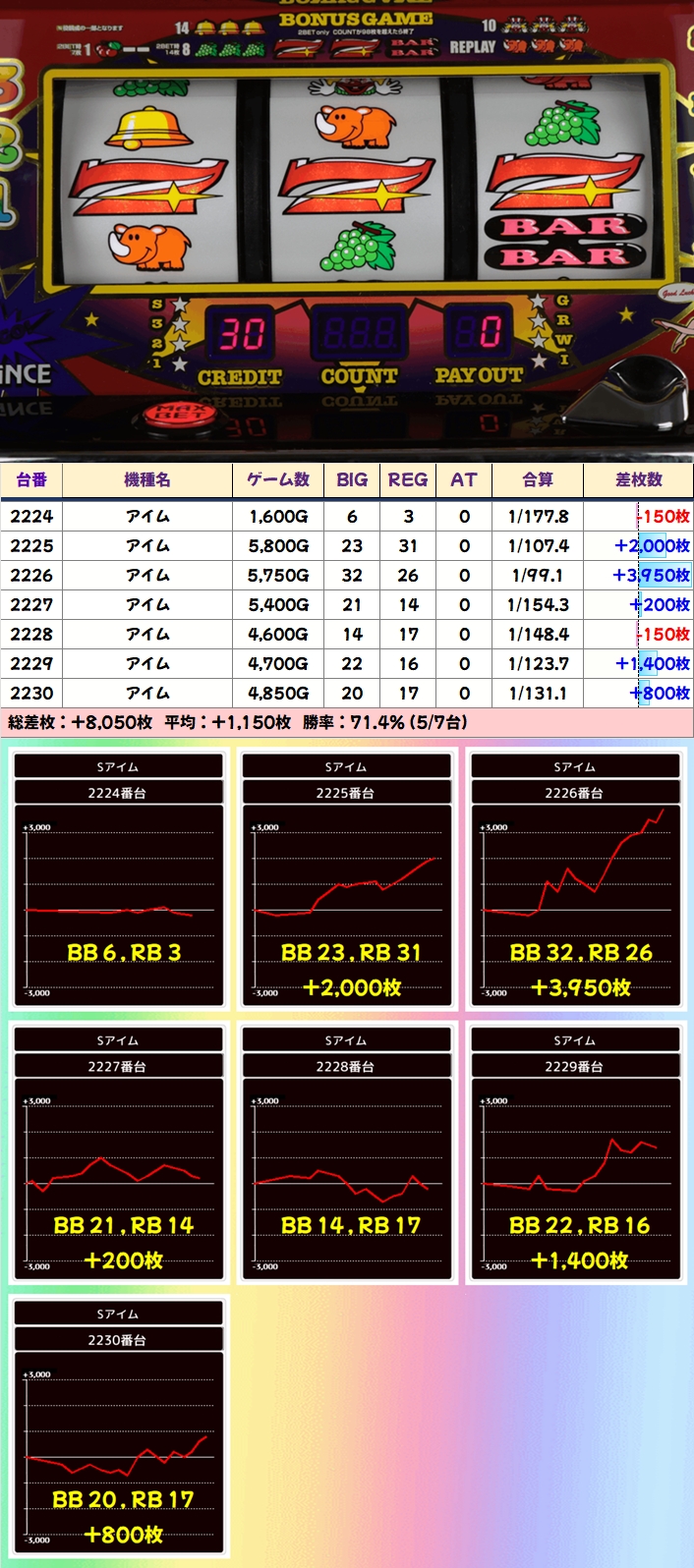Open the 2227番台 graph card
The width and height of the screenshot is (694, 1568).
(118, 1152)
